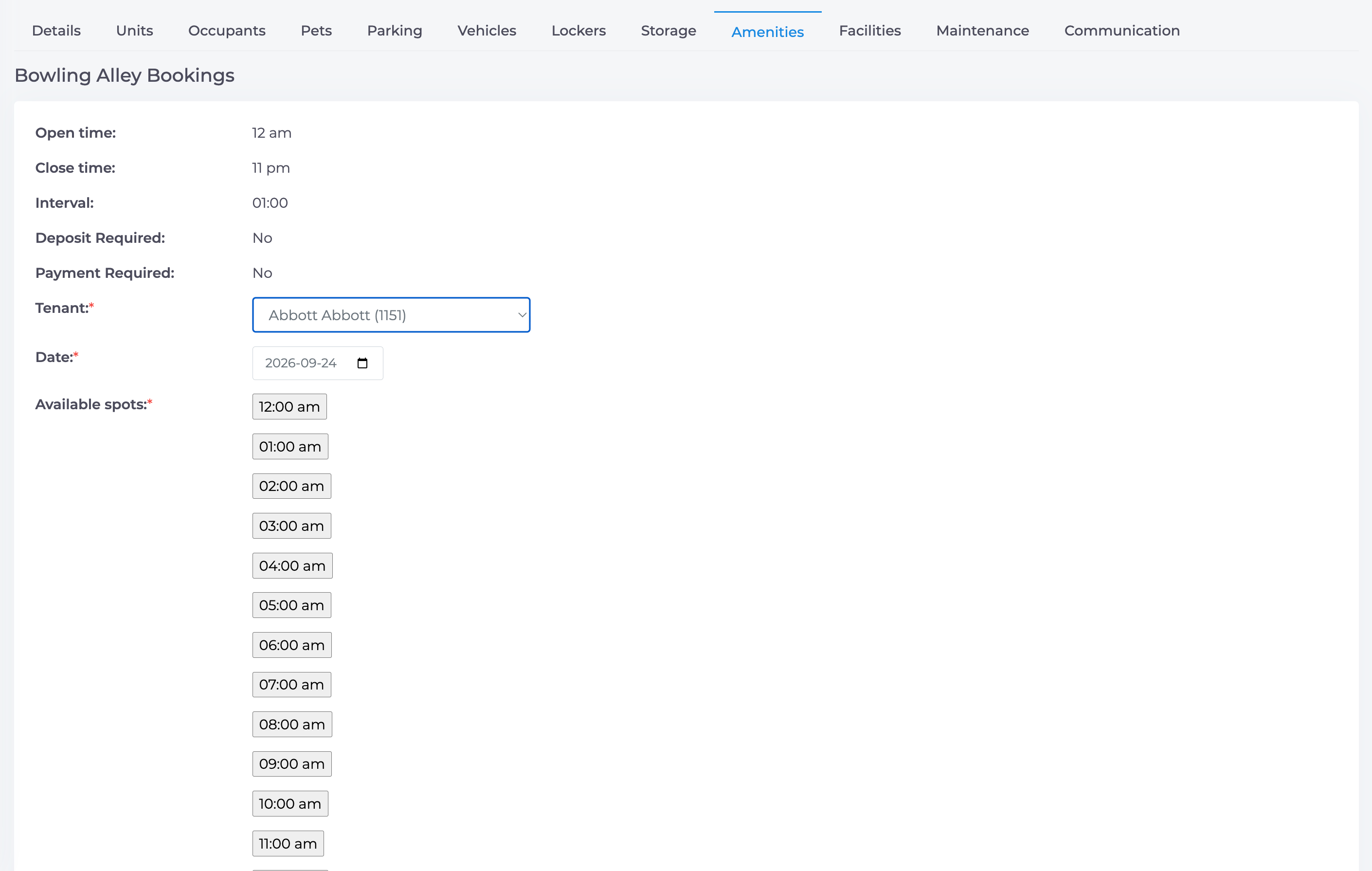Go to the Occupants tab
This screenshot has width=1372, height=871.
(227, 31)
